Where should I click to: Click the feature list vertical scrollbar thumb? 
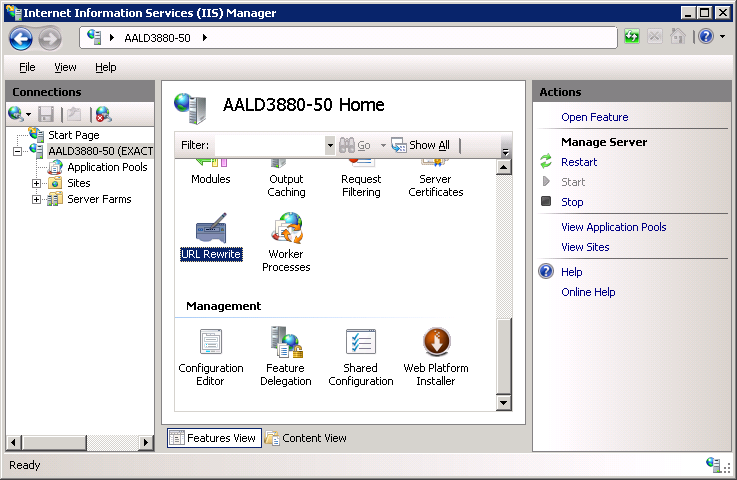(503, 356)
